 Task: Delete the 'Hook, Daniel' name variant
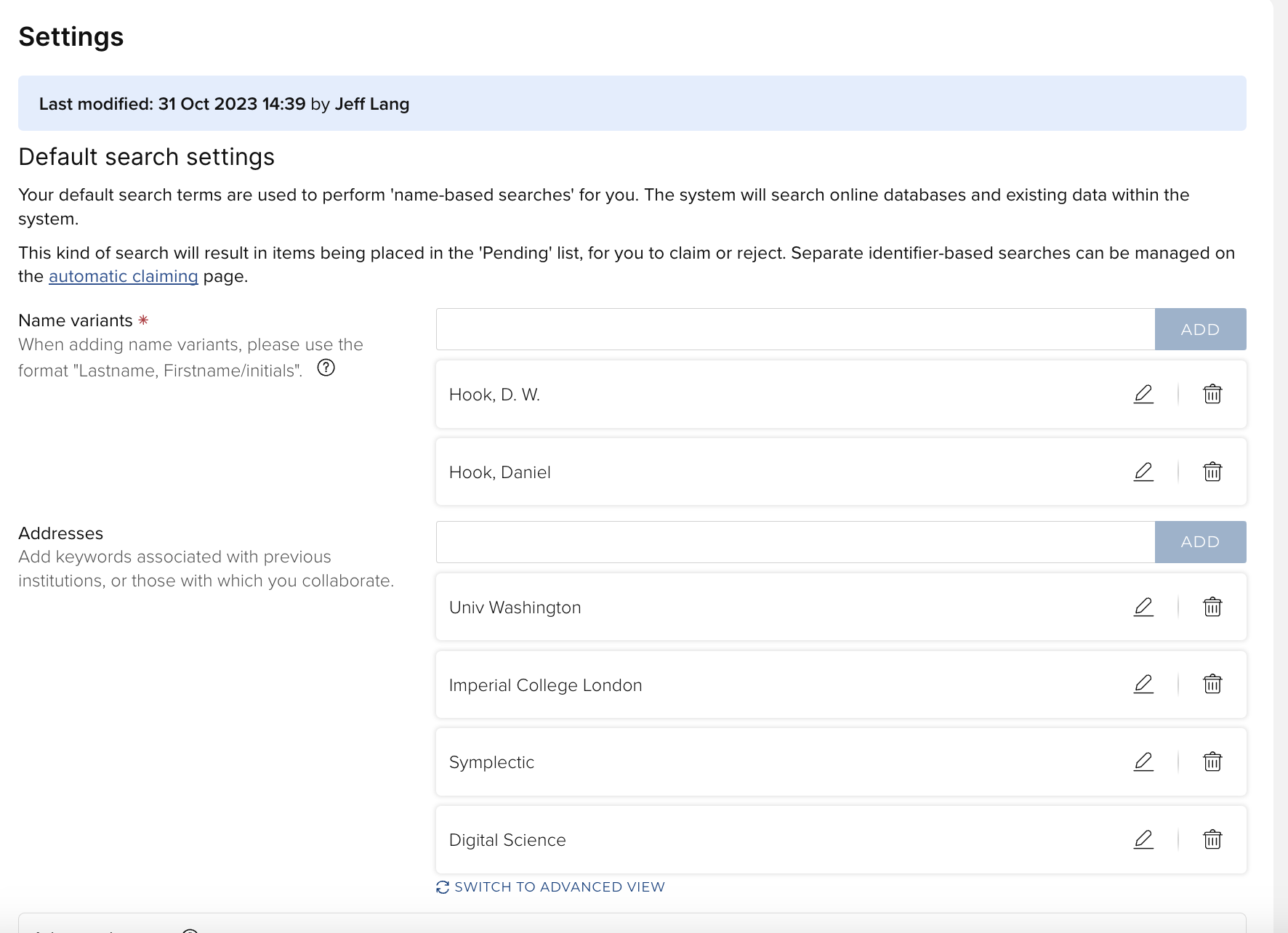1212,472
